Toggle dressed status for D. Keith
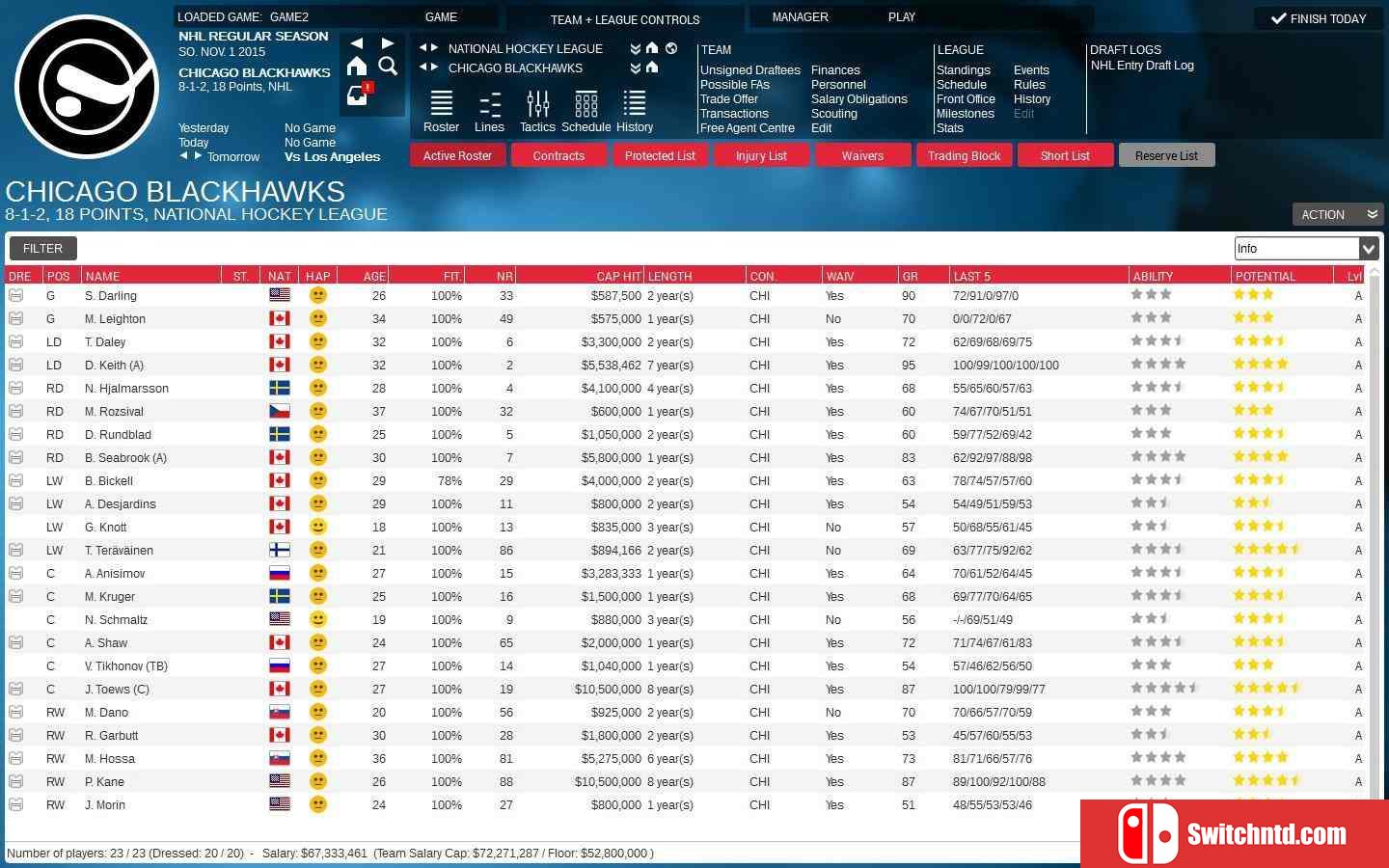Viewport: 1389px width, 868px height. (x=15, y=365)
